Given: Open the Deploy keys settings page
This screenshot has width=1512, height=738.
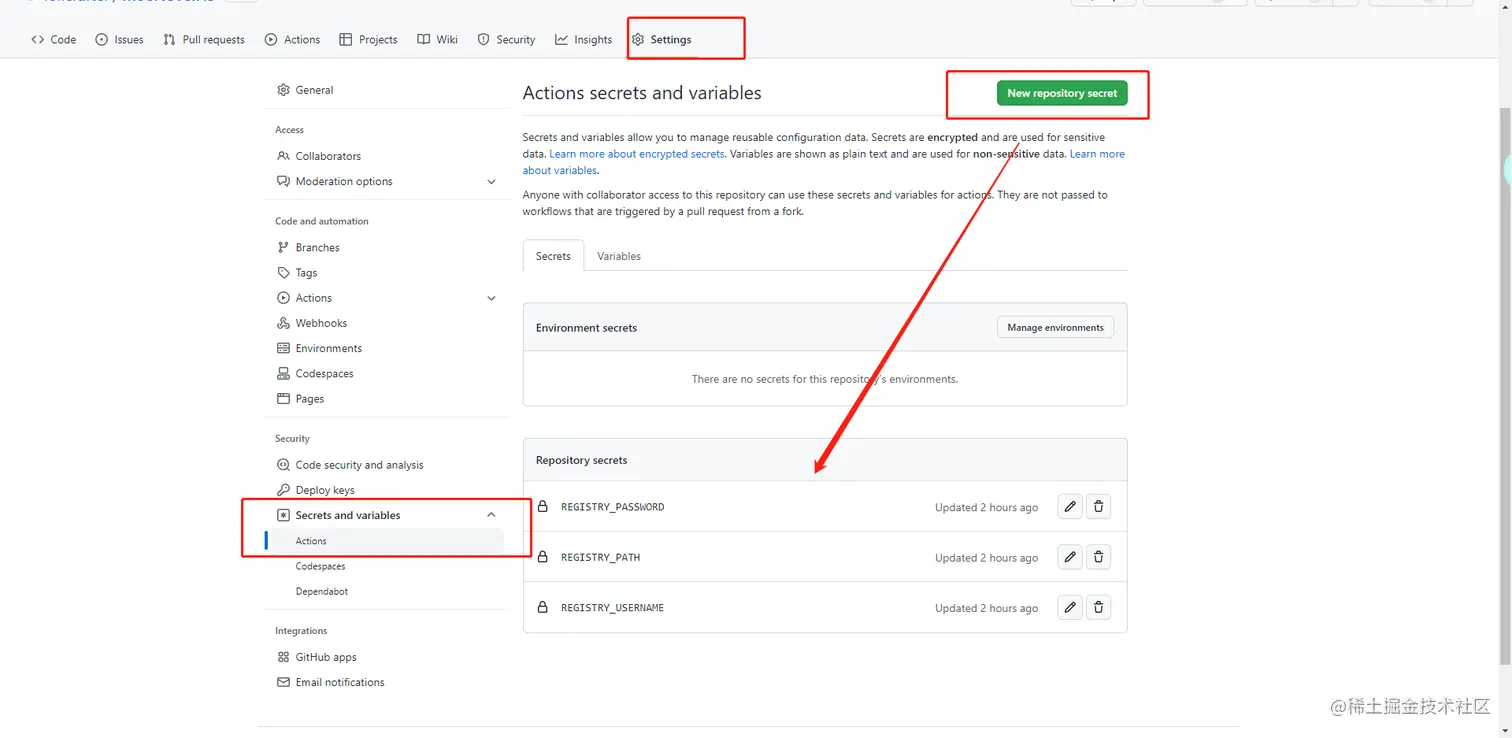Looking at the screenshot, I should [325, 490].
